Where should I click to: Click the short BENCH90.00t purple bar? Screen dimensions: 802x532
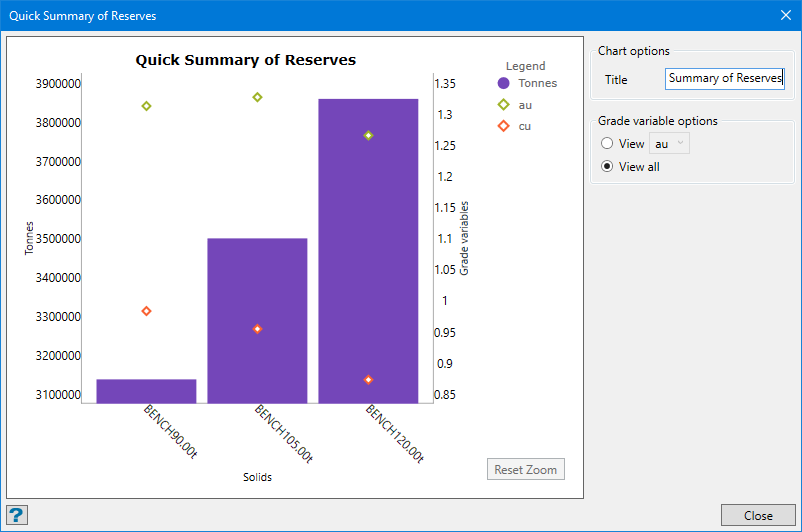click(146, 391)
